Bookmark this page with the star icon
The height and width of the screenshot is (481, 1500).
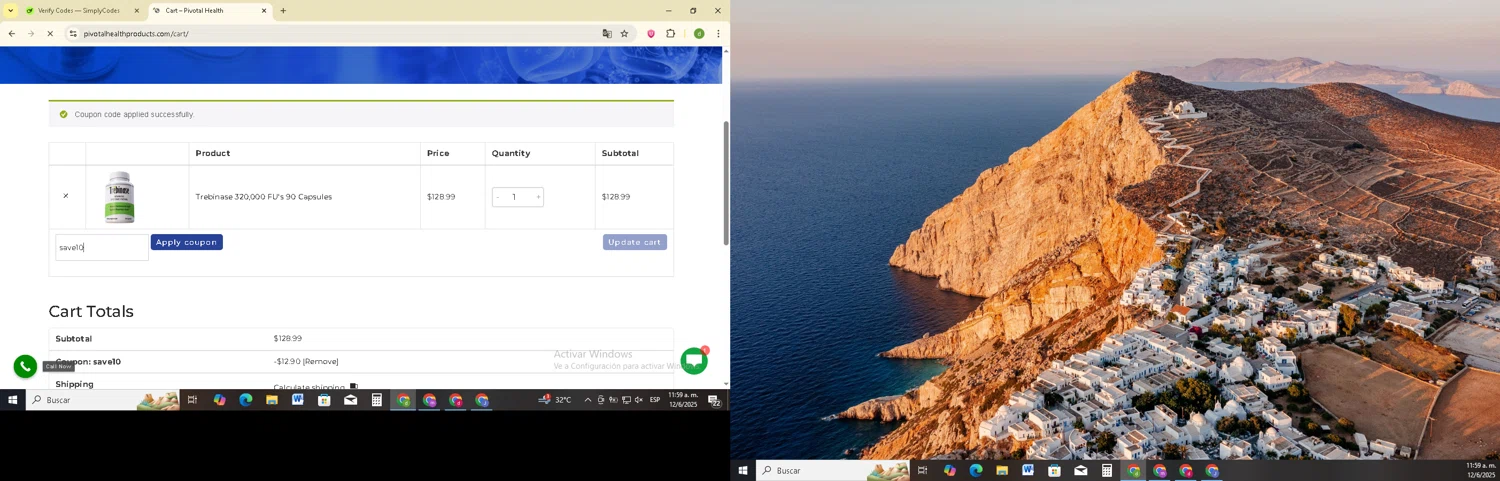(624, 34)
